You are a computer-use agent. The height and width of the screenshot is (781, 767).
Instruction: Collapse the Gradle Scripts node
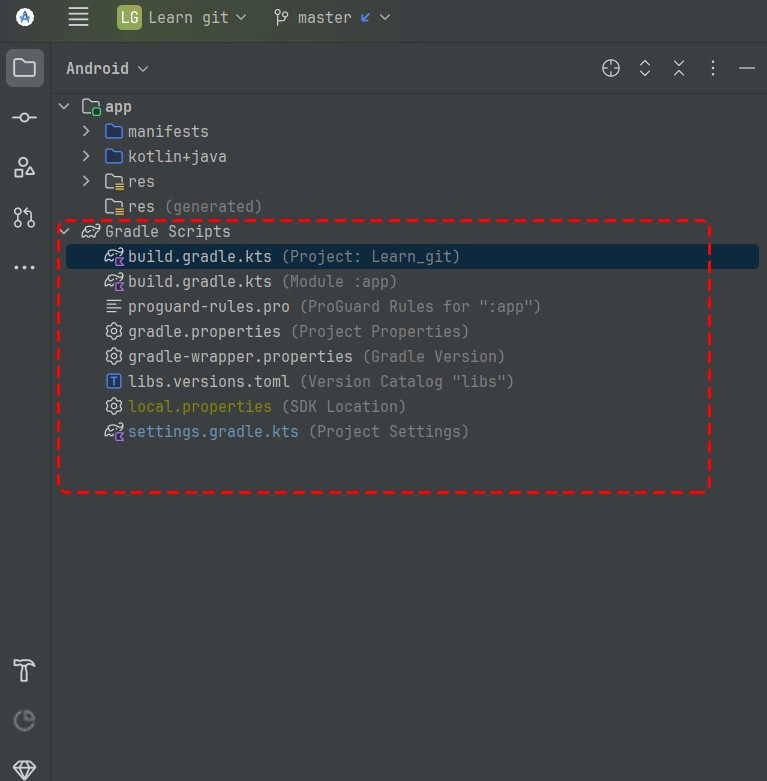pyautogui.click(x=65, y=231)
